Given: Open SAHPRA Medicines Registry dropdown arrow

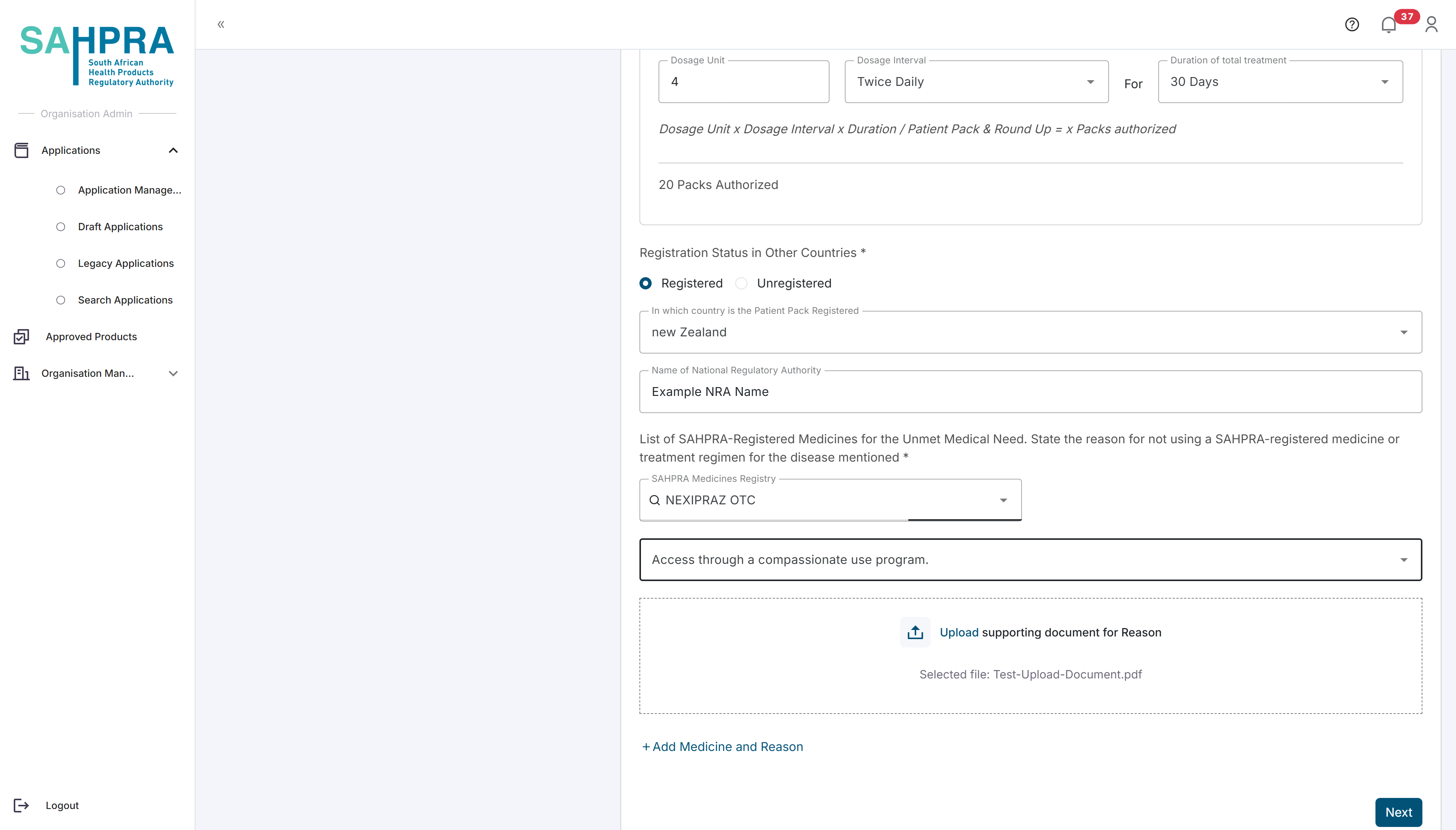Looking at the screenshot, I should coord(1004,501).
